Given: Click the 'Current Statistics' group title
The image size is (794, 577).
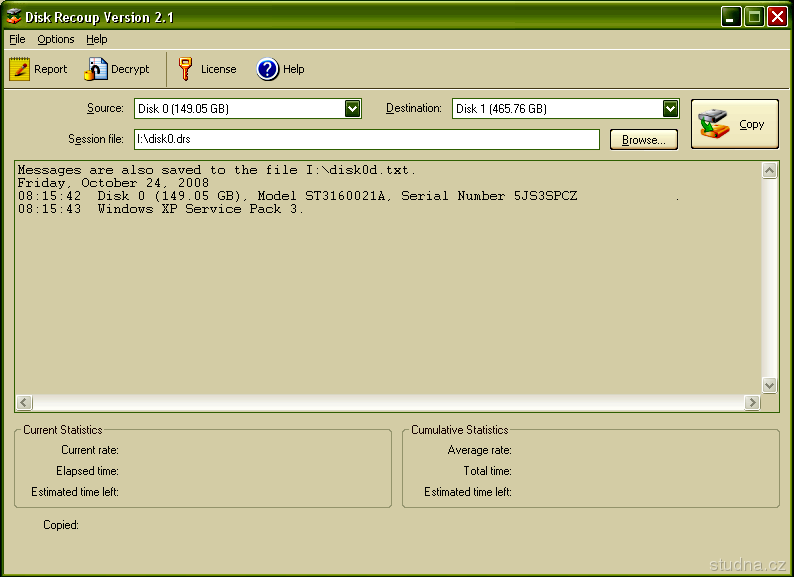Looking at the screenshot, I should [63, 430].
